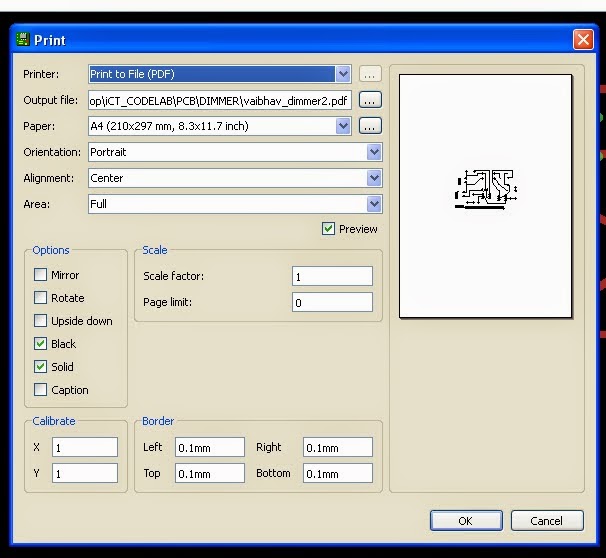Enable the Rotate option

[x=40, y=298]
